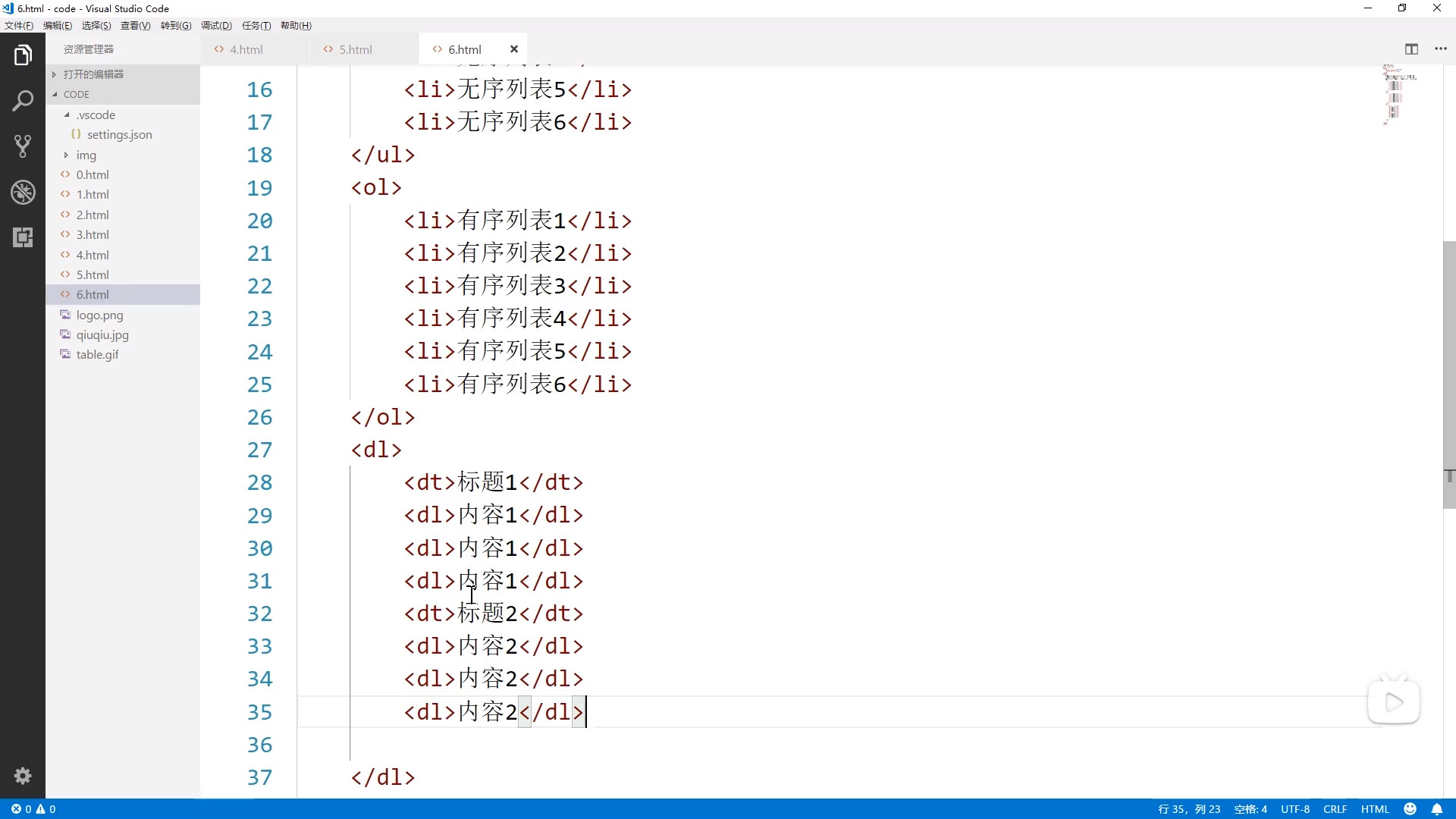
Task: Open the 调试(D) menu
Action: click(x=216, y=26)
